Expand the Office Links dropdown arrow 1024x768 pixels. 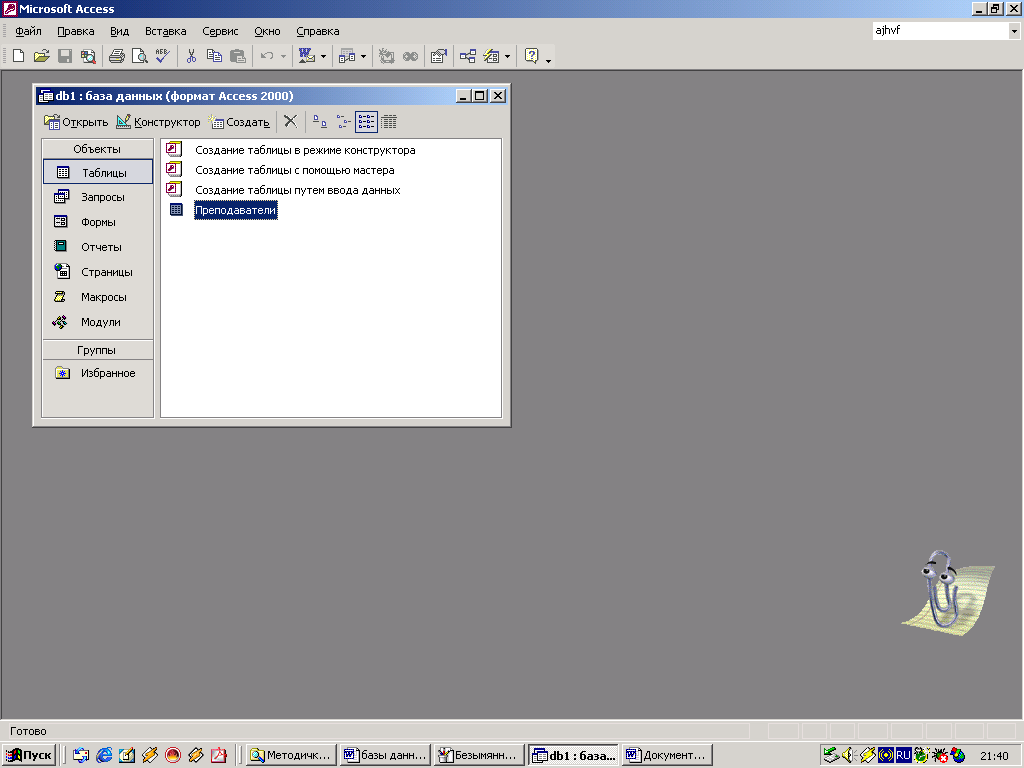[323, 57]
